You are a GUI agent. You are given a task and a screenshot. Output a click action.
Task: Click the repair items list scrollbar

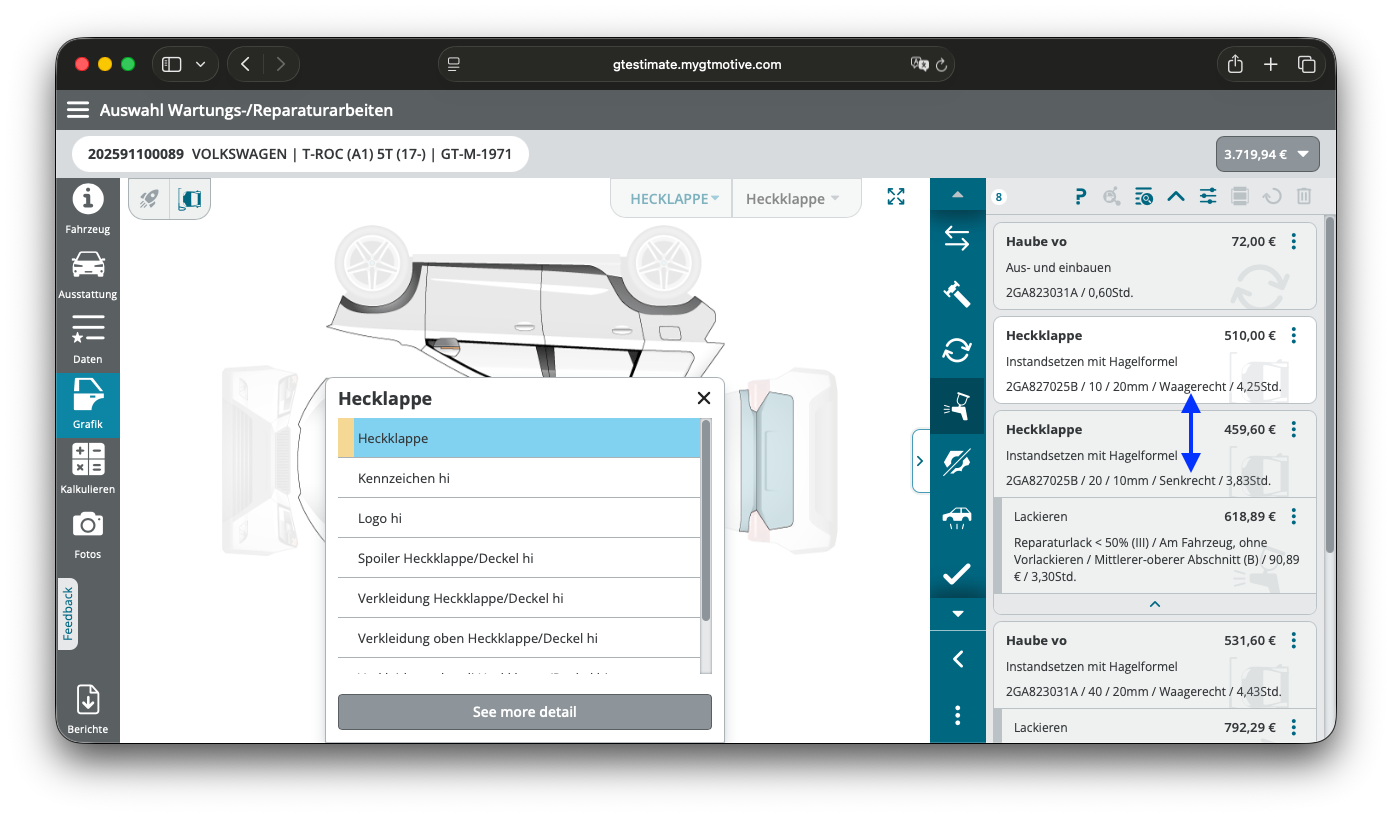(x=1329, y=385)
